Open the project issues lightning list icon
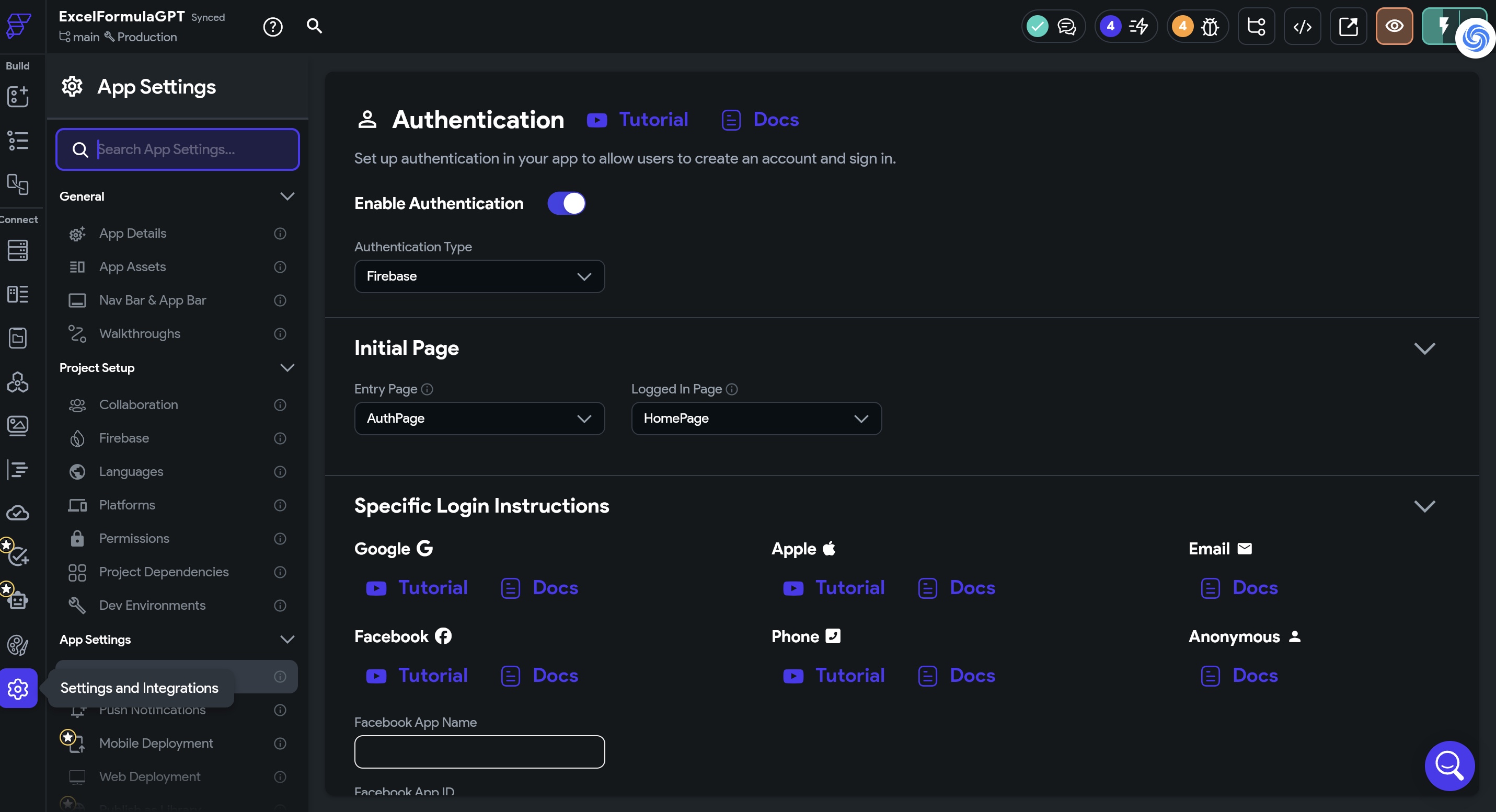The width and height of the screenshot is (1496, 812). (x=1138, y=26)
